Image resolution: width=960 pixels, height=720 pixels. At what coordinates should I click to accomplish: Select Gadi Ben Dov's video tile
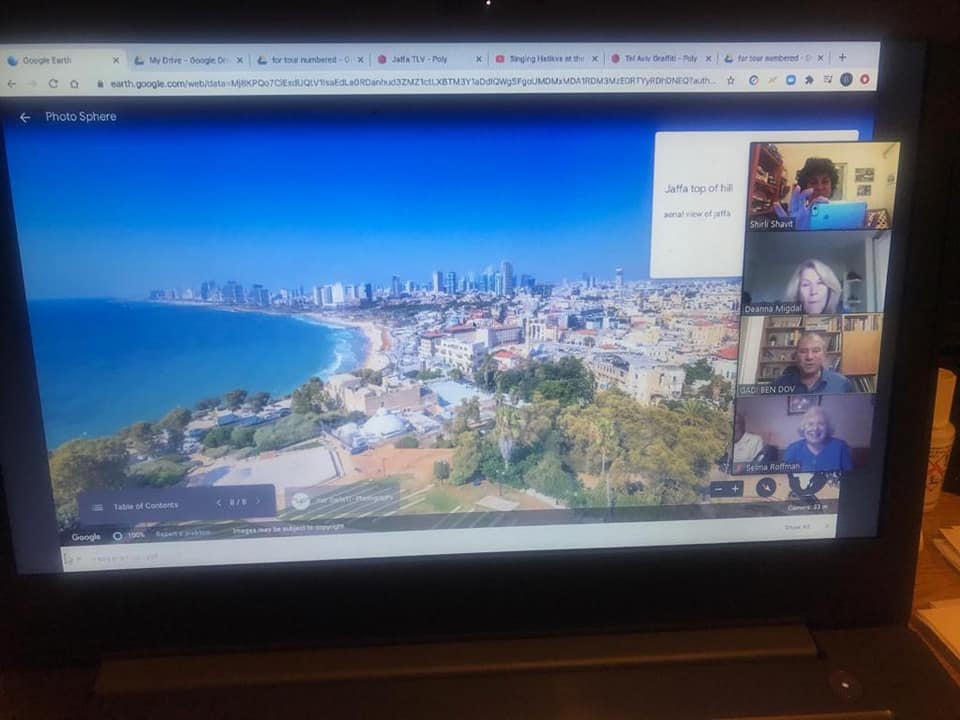tap(809, 354)
